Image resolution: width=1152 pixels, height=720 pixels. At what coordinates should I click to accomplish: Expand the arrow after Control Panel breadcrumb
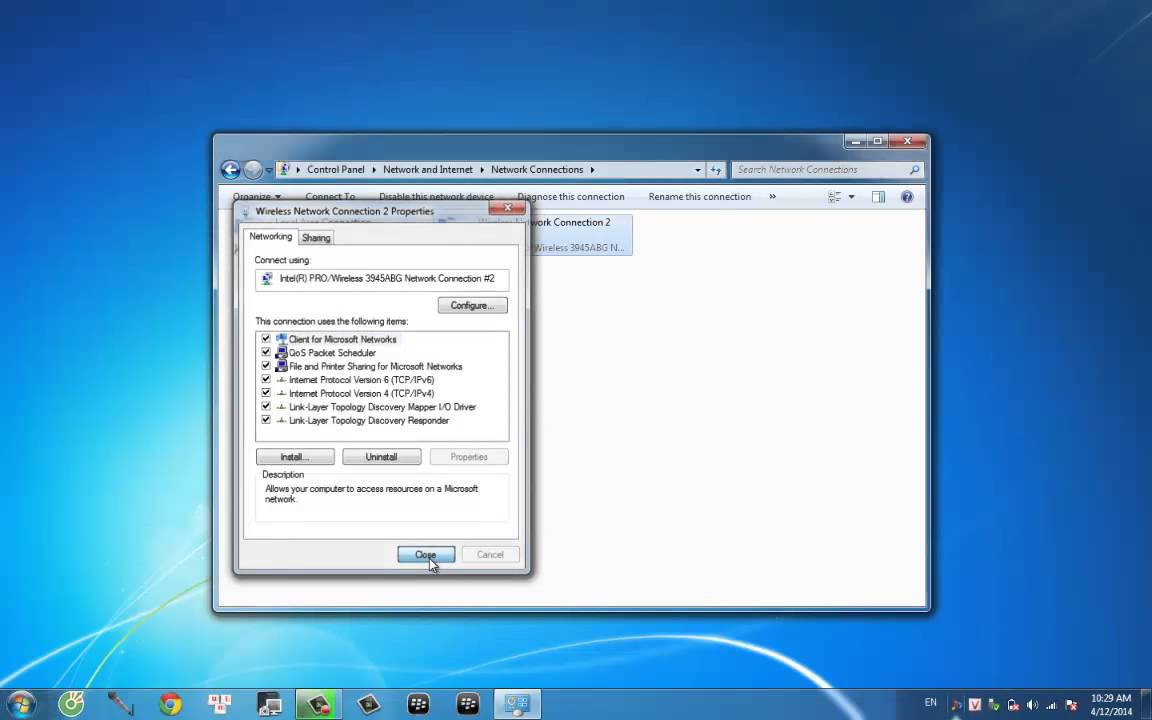[x=374, y=170]
